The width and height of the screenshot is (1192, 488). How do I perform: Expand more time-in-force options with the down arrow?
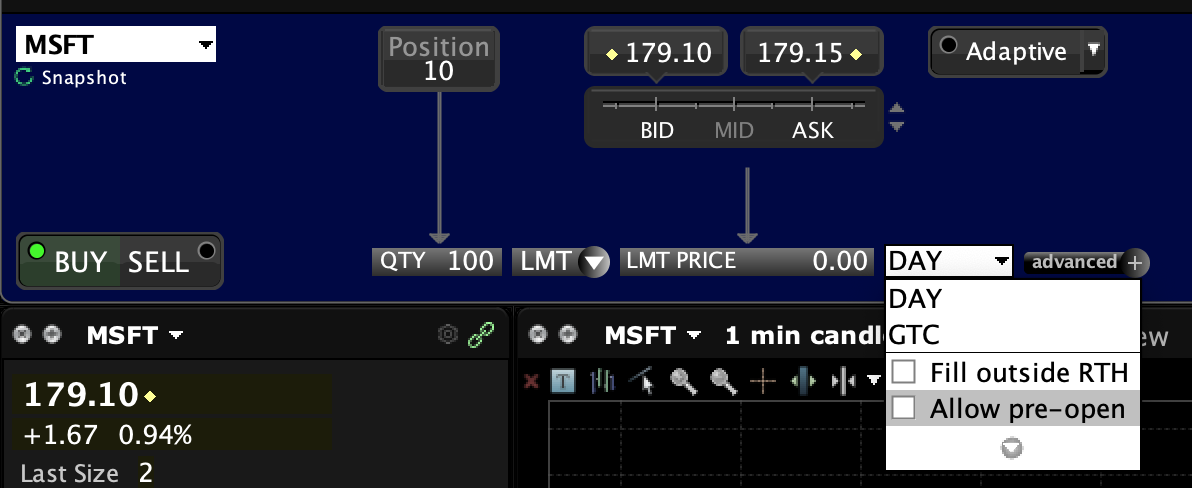tap(1012, 448)
